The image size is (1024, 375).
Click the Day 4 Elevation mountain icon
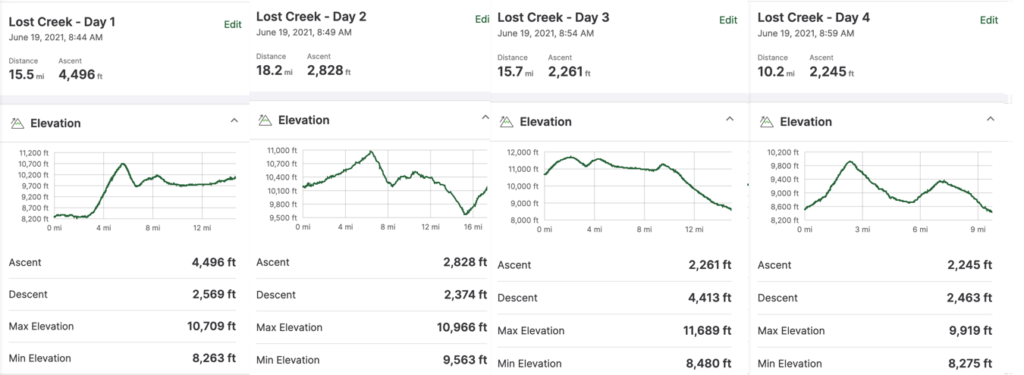(767, 122)
